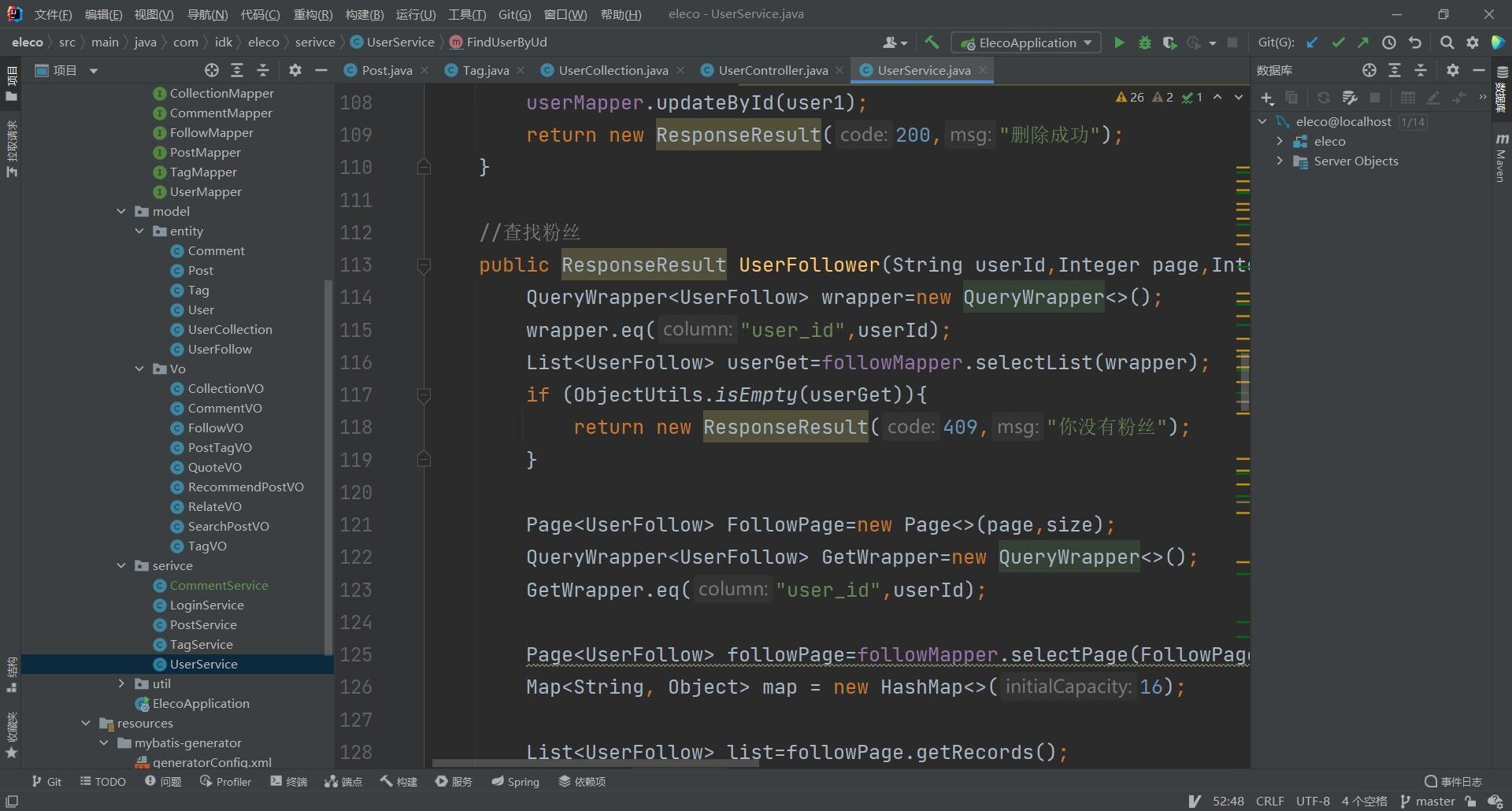Click the Git update project arrow

[x=1312, y=43]
